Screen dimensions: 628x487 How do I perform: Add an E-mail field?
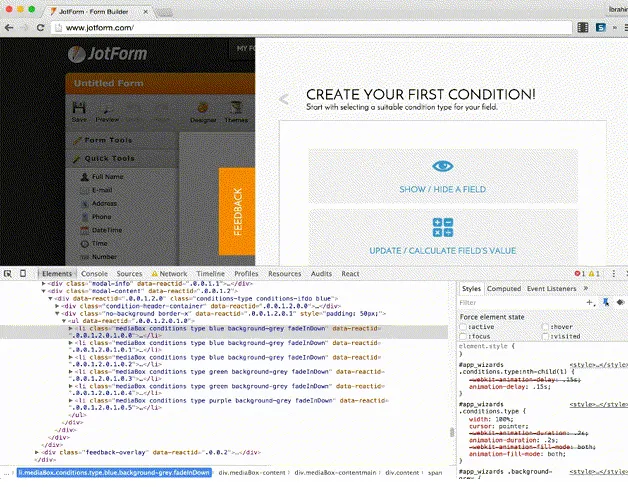pyautogui.click(x=96, y=190)
